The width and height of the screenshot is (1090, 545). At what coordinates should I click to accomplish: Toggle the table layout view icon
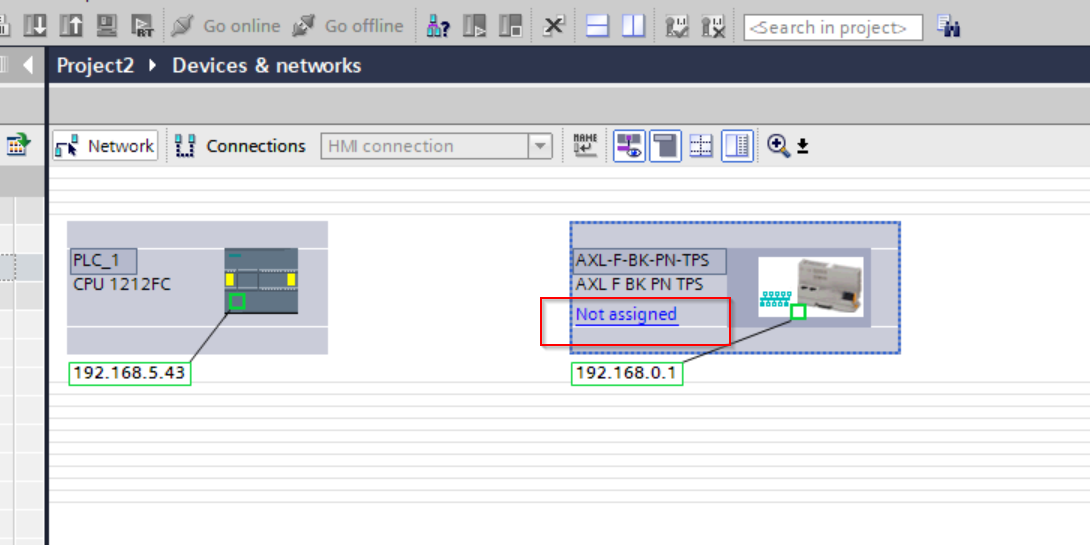click(737, 146)
